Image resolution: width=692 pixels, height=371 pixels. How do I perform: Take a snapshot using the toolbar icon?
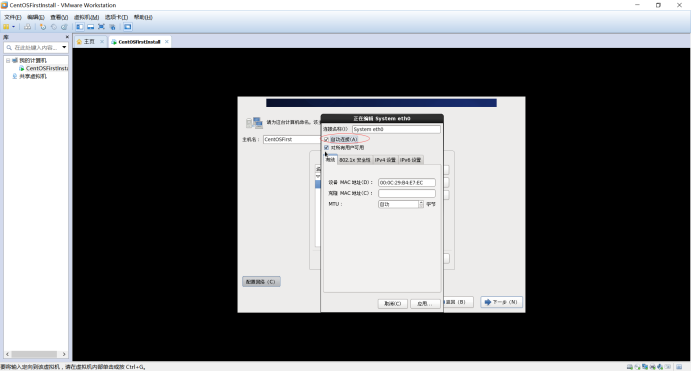(x=43, y=27)
